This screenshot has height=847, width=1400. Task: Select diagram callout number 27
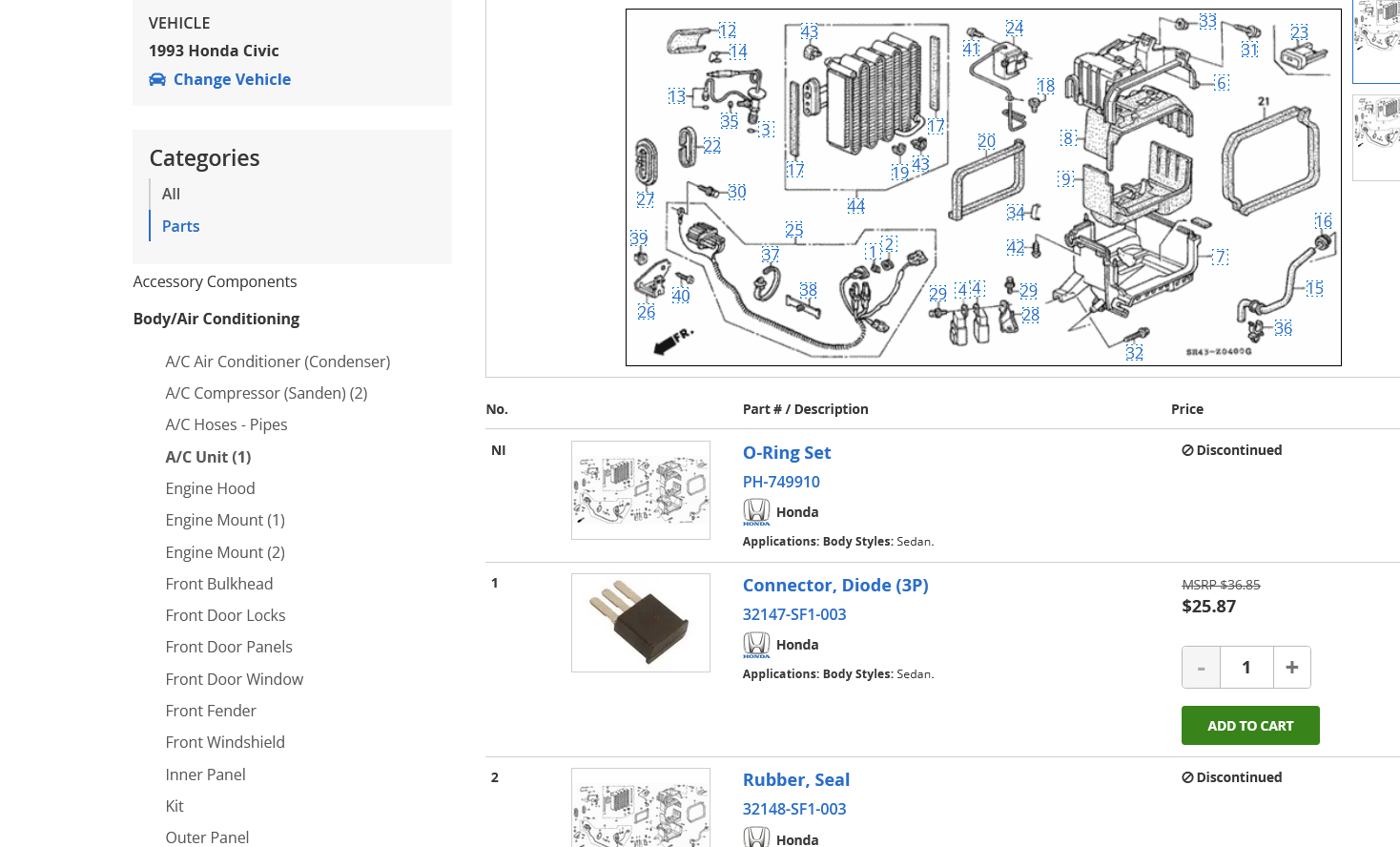click(646, 199)
